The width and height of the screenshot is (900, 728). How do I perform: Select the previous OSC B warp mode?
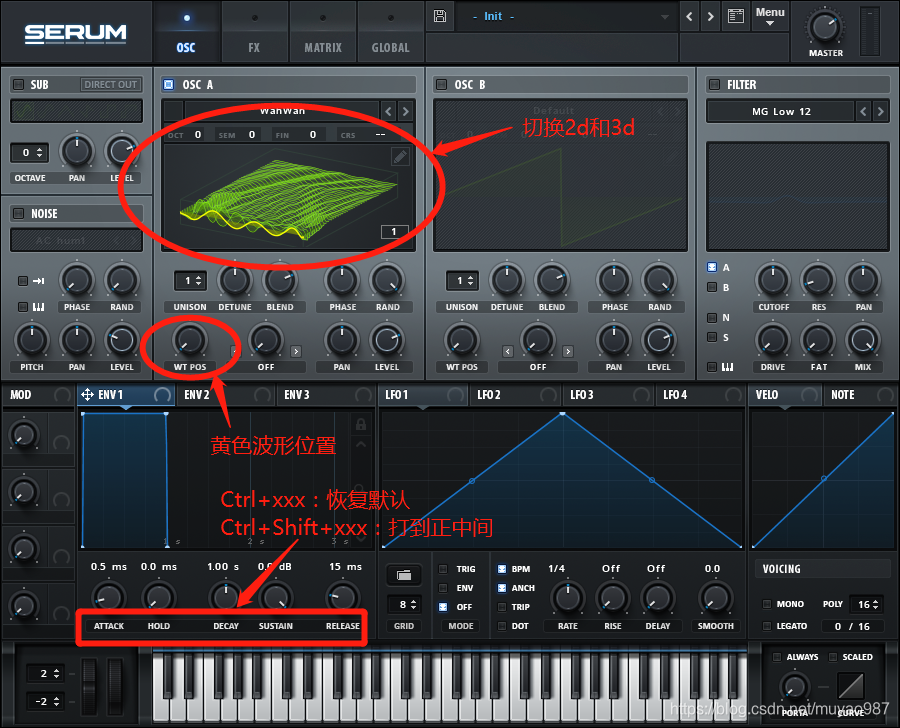tap(507, 351)
